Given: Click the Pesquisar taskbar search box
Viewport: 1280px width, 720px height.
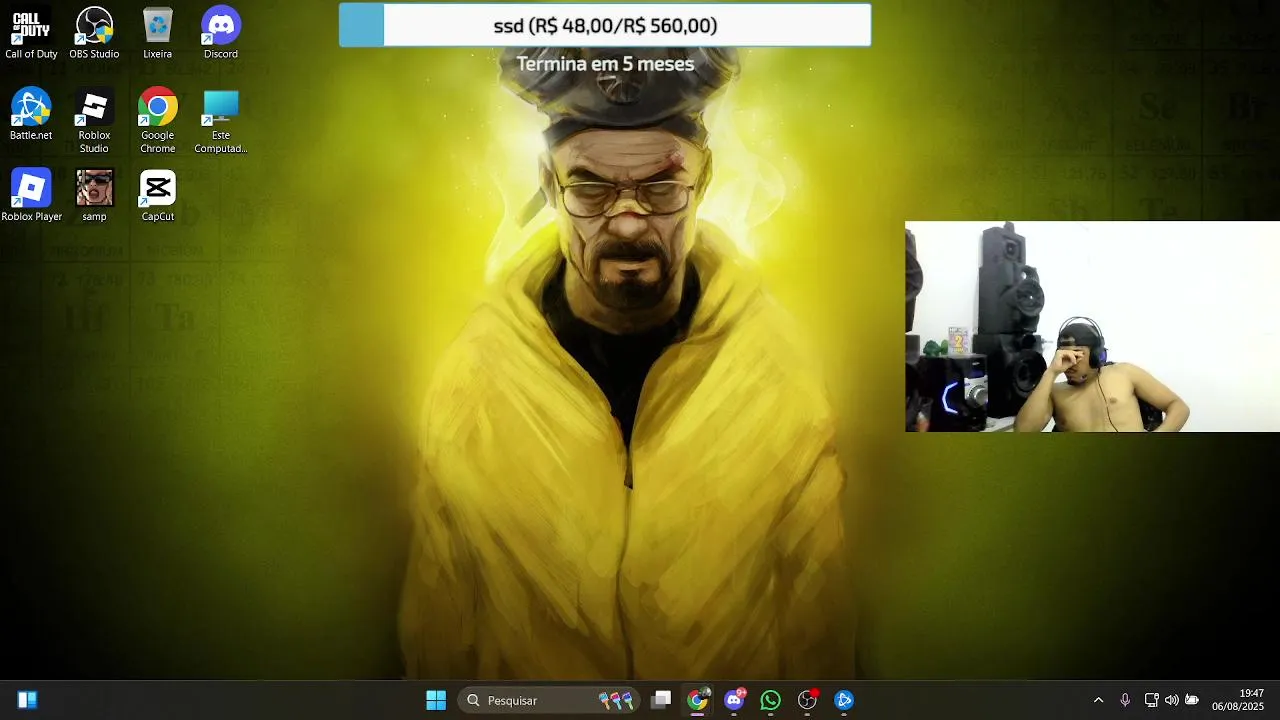Looking at the screenshot, I should click(x=551, y=700).
